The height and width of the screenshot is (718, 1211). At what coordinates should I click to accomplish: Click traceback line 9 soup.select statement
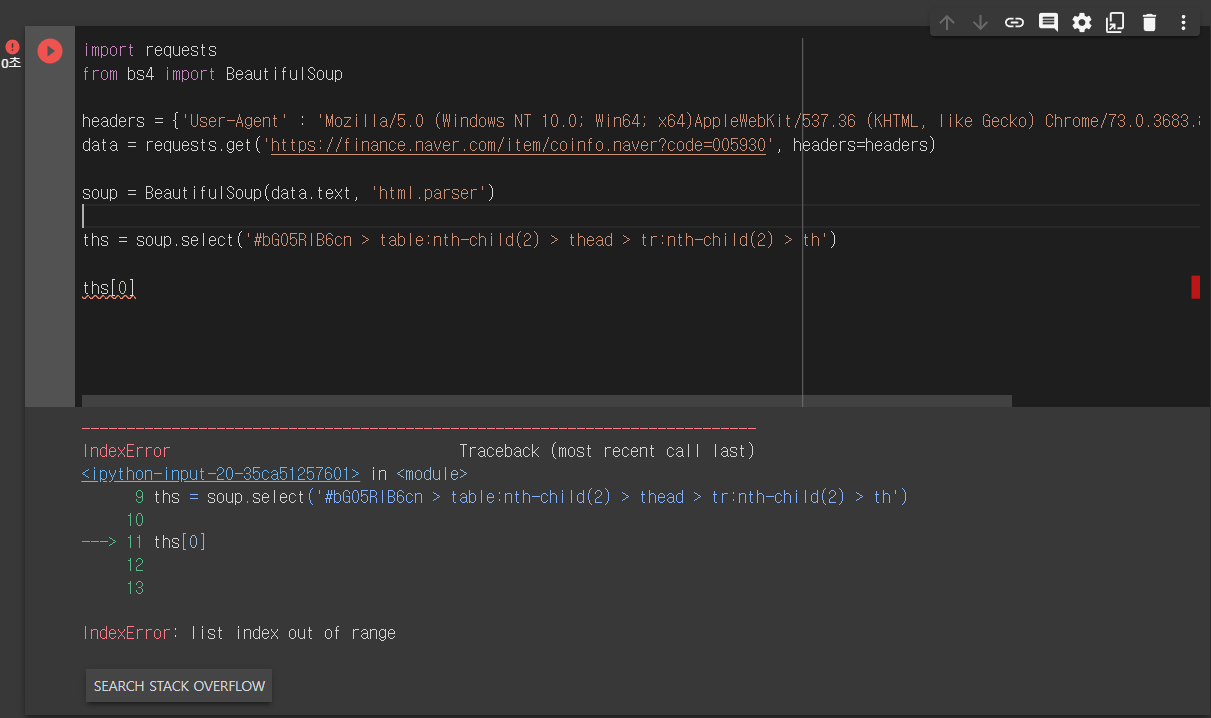click(x=530, y=497)
